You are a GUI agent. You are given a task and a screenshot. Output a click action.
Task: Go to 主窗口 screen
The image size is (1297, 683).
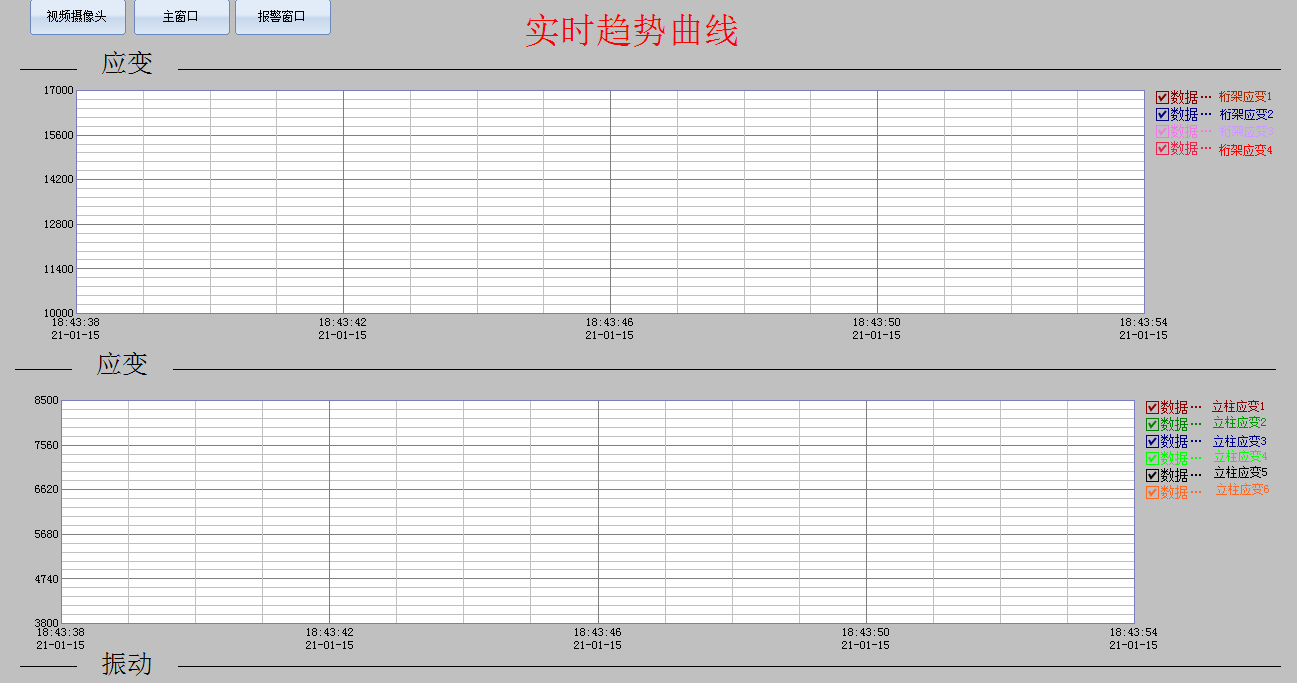(x=181, y=17)
